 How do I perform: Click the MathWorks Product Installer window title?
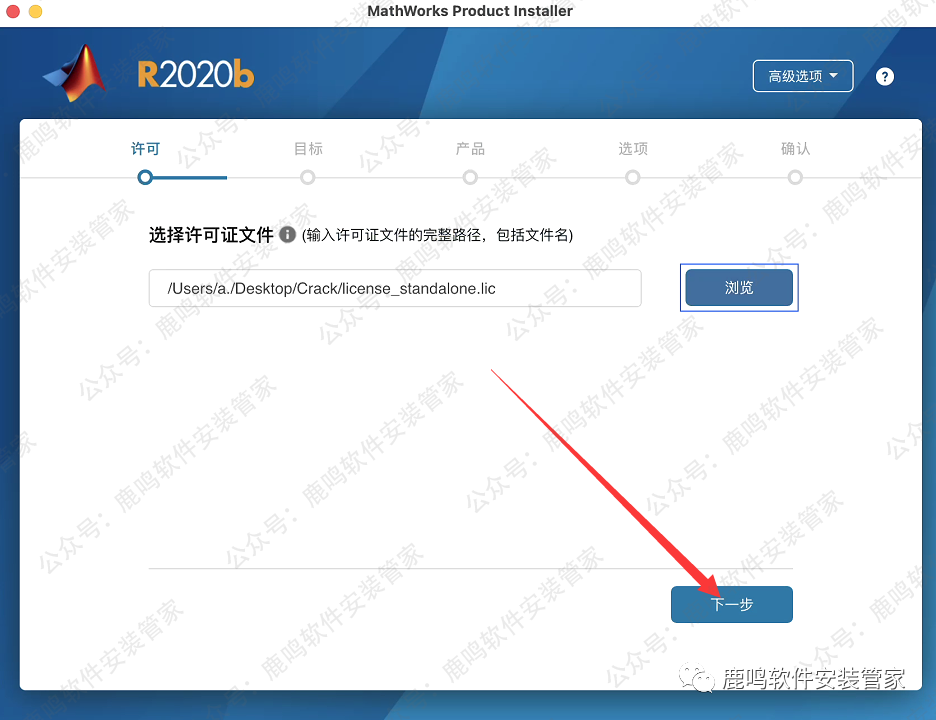[470, 11]
